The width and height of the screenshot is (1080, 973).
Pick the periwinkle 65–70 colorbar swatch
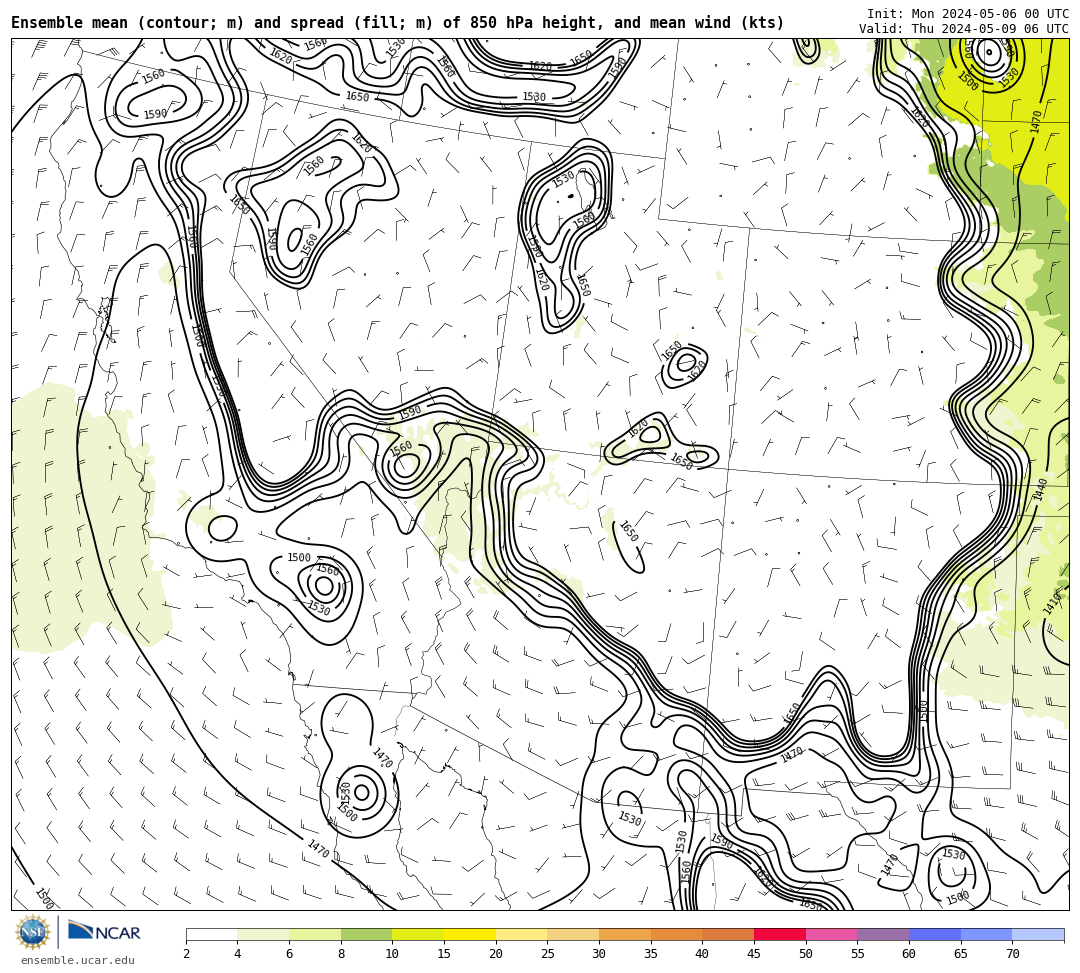986,934
